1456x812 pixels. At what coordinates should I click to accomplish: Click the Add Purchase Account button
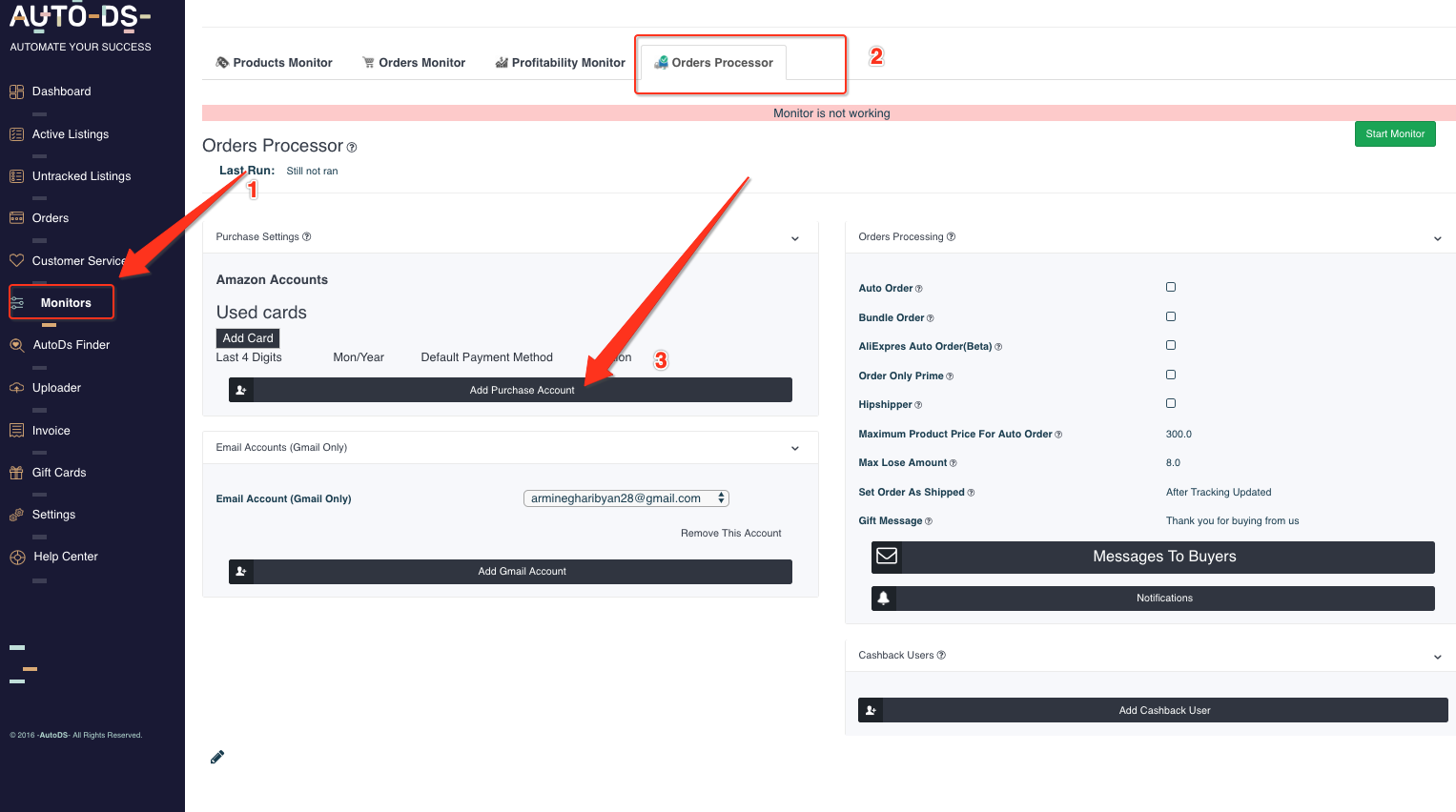[x=510, y=390]
